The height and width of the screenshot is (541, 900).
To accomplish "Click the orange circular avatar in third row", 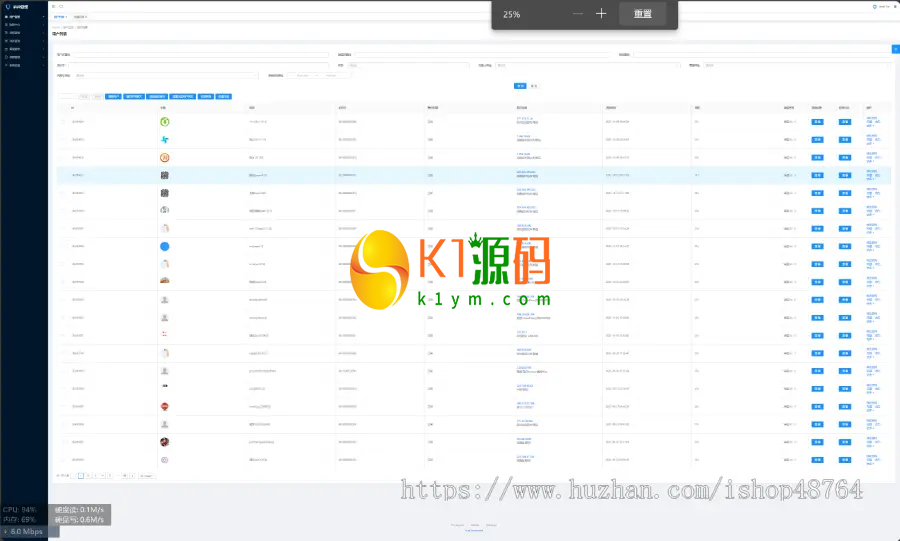I will pyautogui.click(x=165, y=157).
